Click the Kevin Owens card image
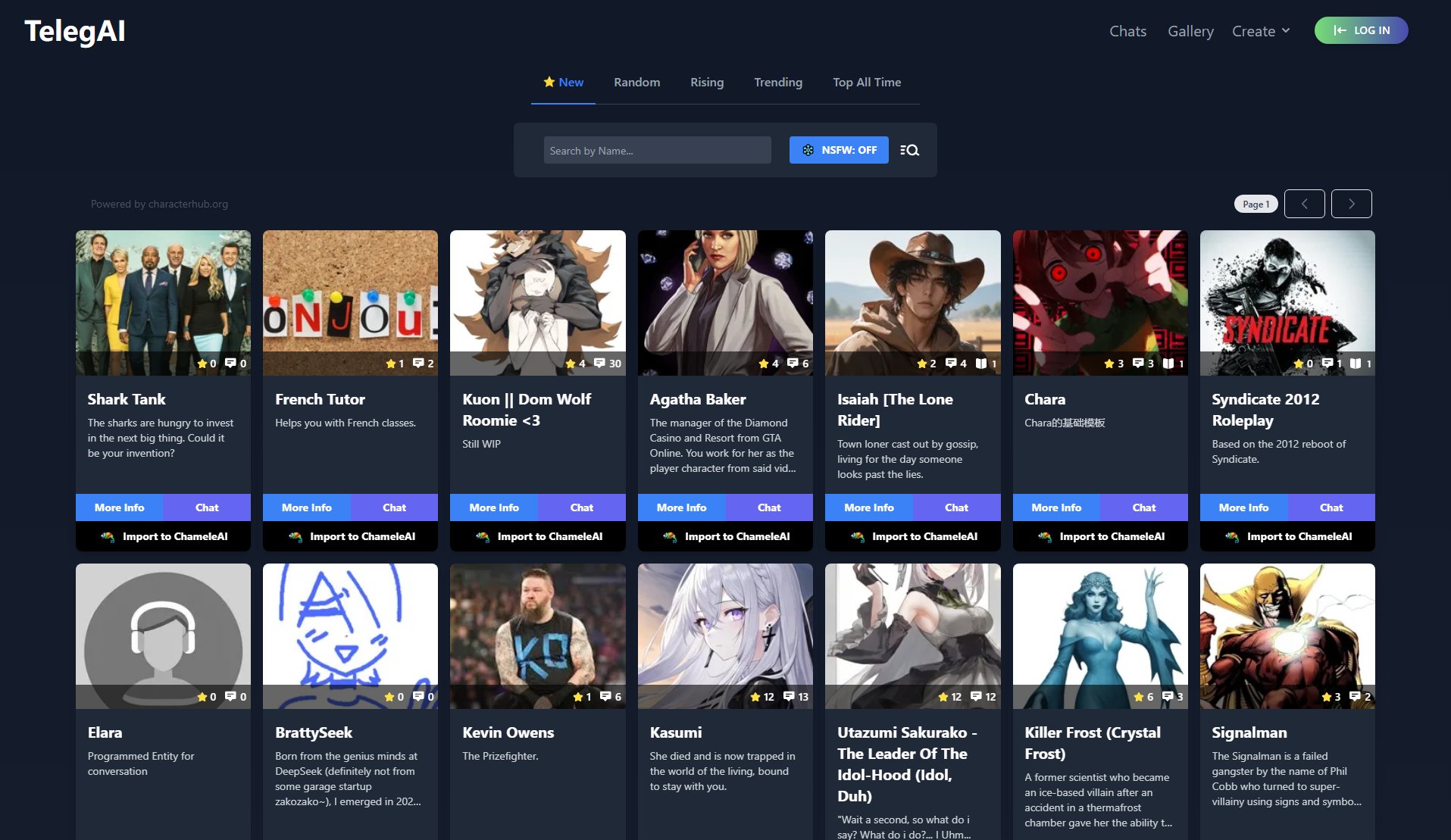 538,635
